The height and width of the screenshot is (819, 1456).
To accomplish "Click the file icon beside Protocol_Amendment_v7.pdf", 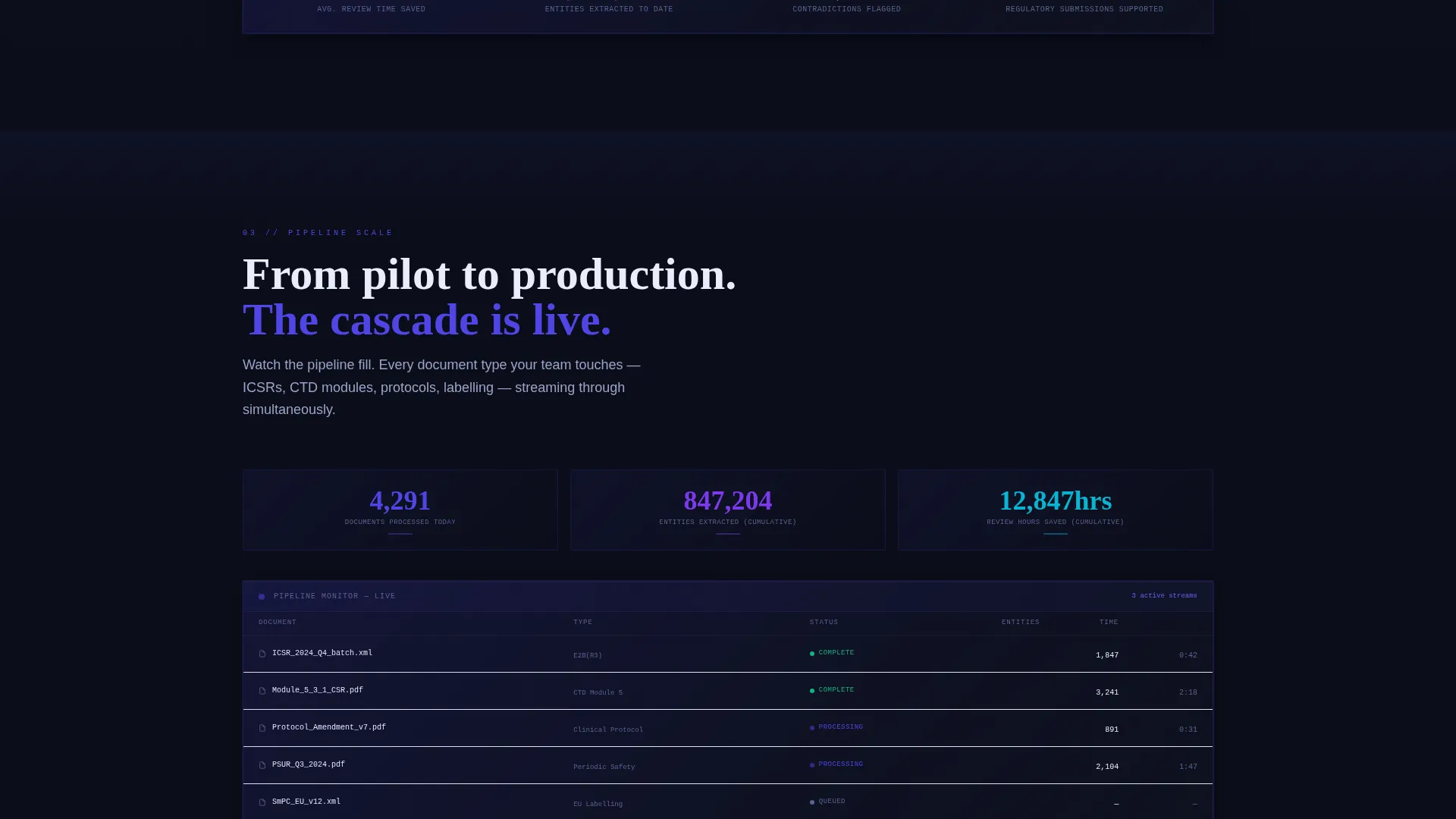I will point(262,728).
